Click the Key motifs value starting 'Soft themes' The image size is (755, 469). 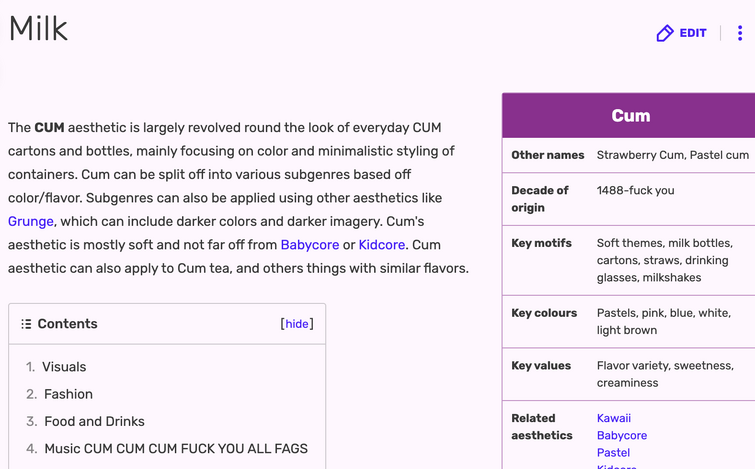[665, 261]
